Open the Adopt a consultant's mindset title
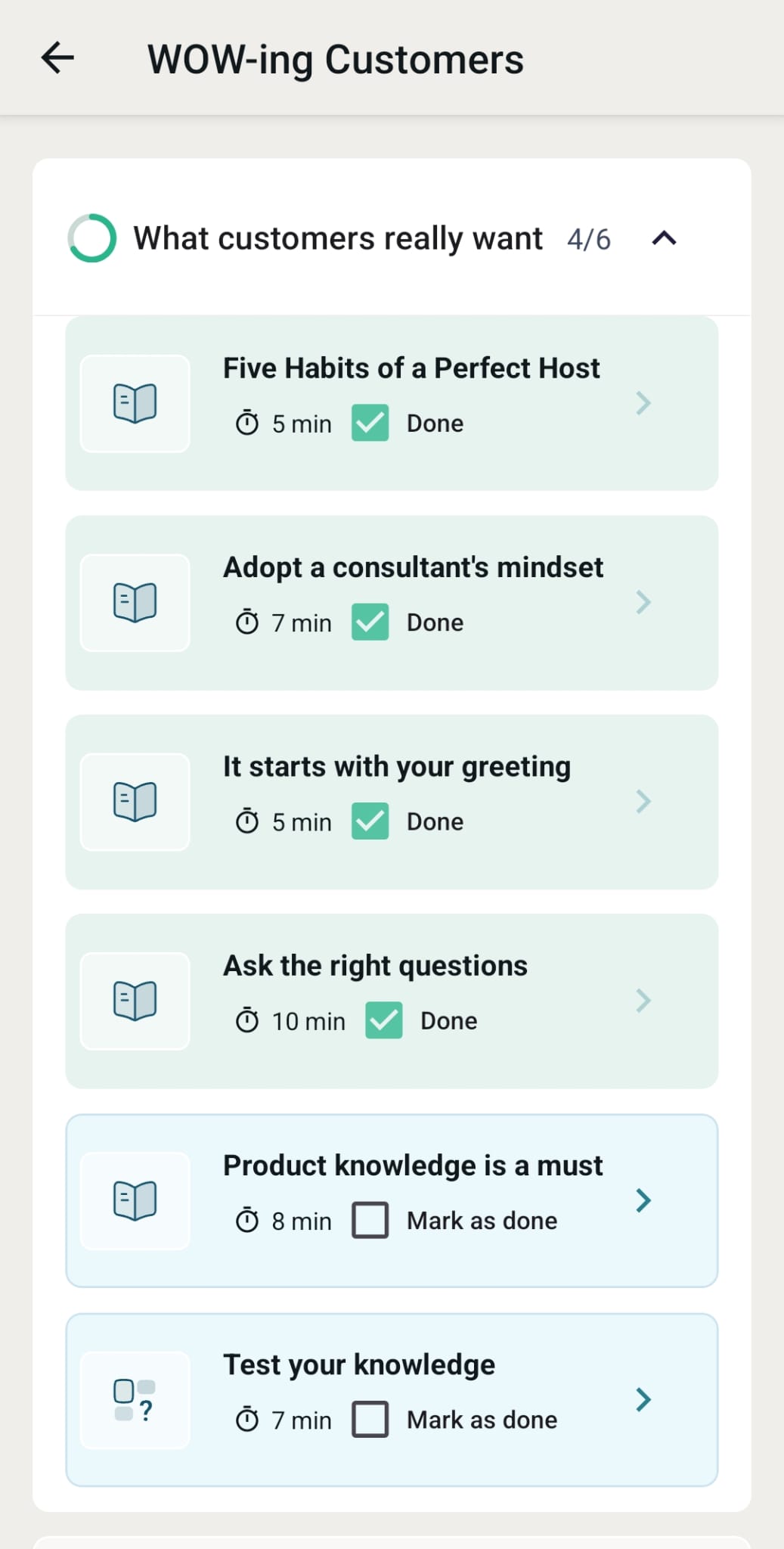The image size is (784, 1549). 413,567
